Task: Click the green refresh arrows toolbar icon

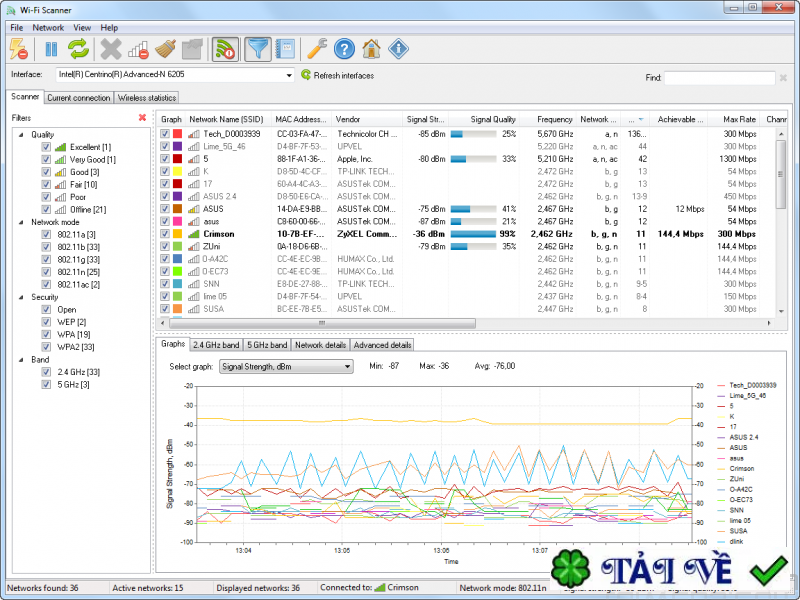Action: point(78,48)
